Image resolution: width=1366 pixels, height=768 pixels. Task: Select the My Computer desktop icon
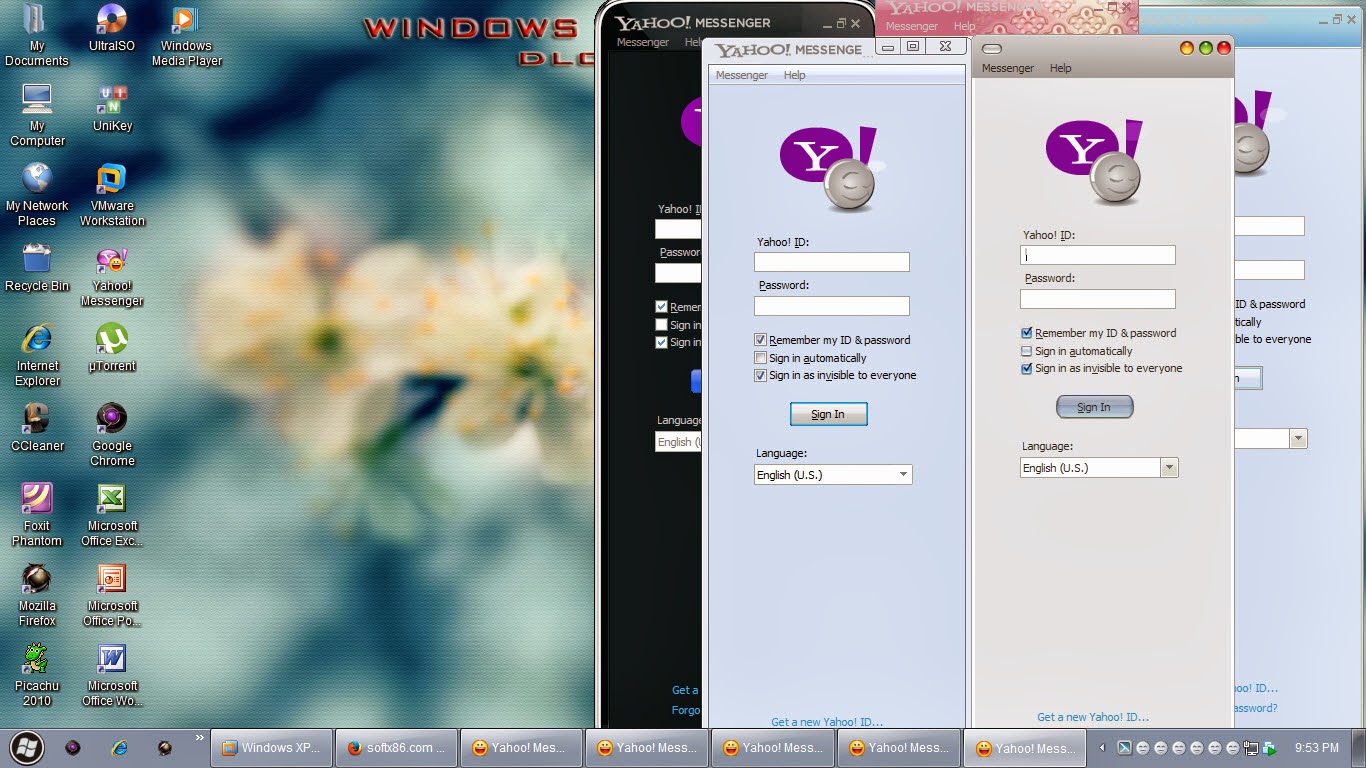coord(37,115)
